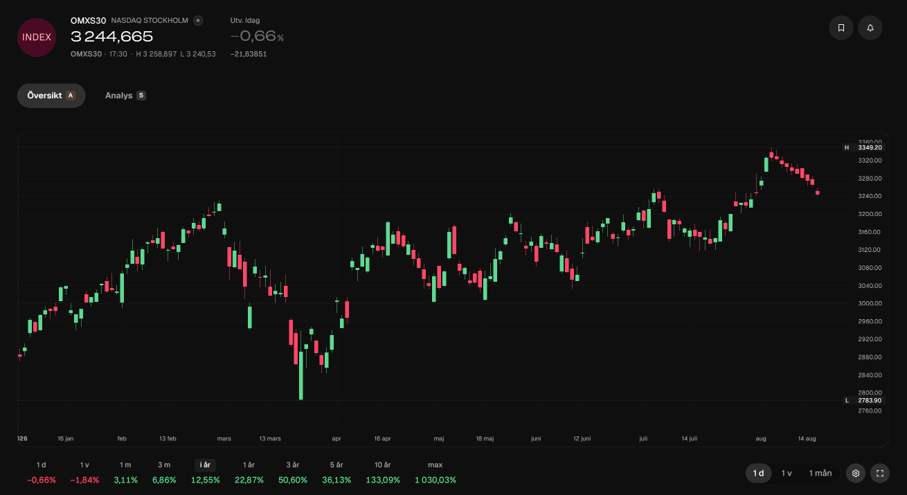
Task: Click the 12,55% year-to-date return
Action: 205,480
